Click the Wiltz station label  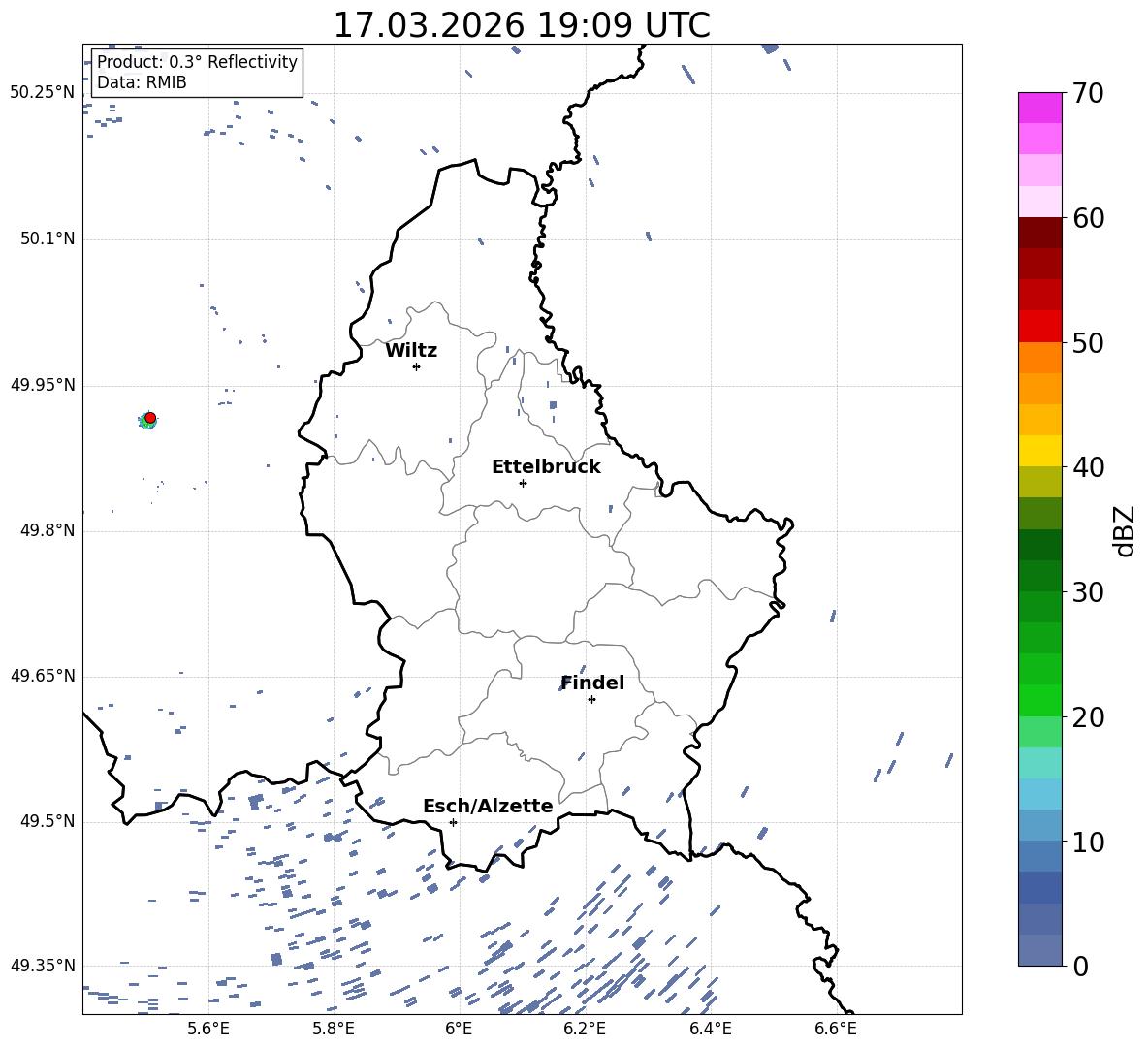(411, 351)
